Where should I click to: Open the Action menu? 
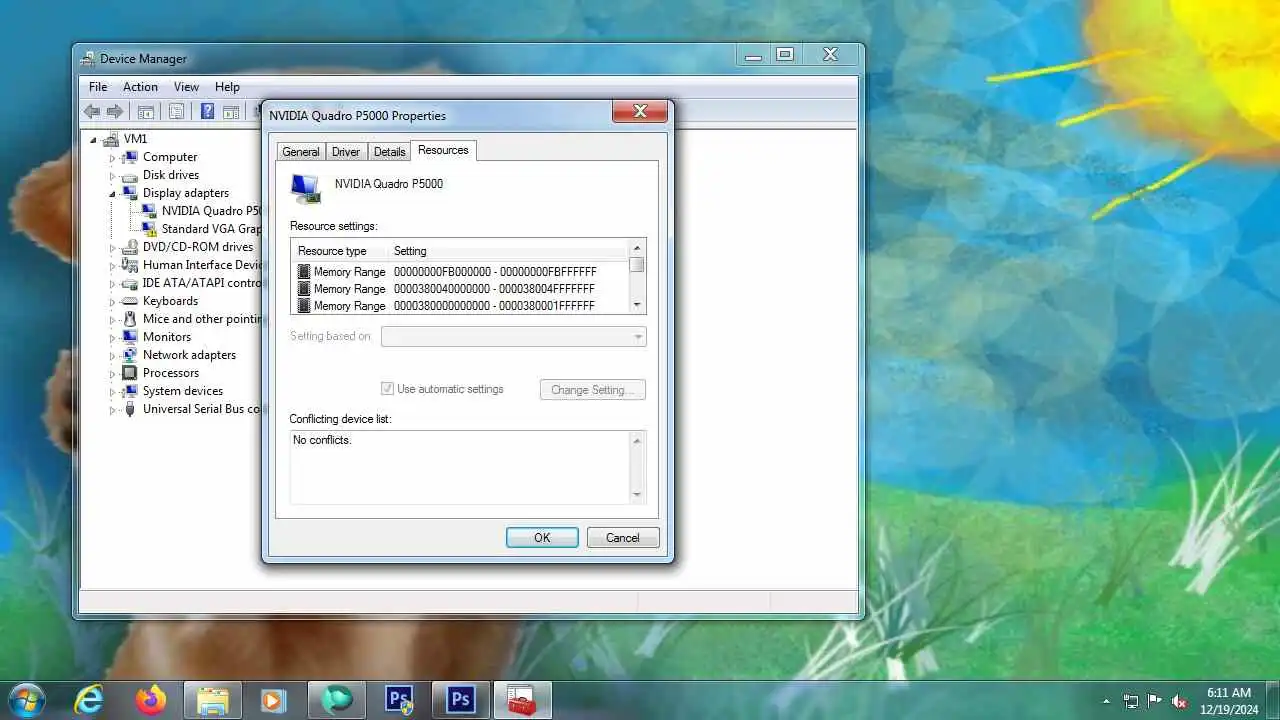pyautogui.click(x=140, y=87)
